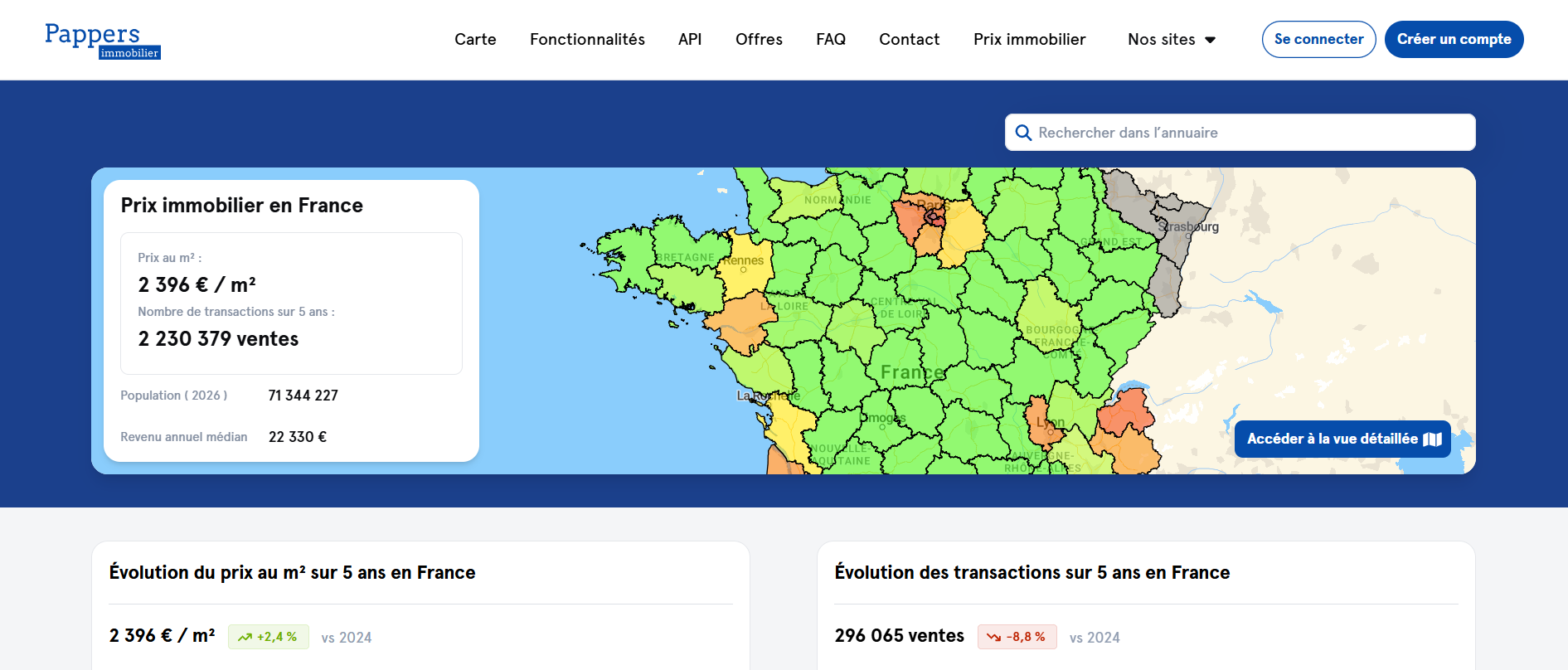
Task: Click the 296 065 ventes figure
Action: coord(900,636)
